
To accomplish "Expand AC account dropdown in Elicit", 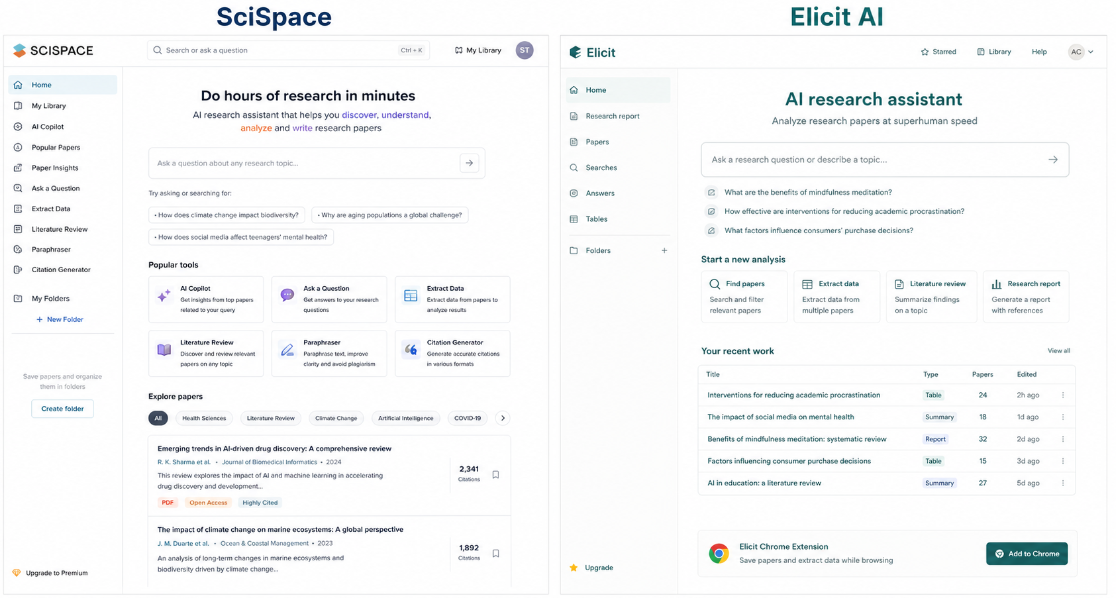I will pos(1080,52).
